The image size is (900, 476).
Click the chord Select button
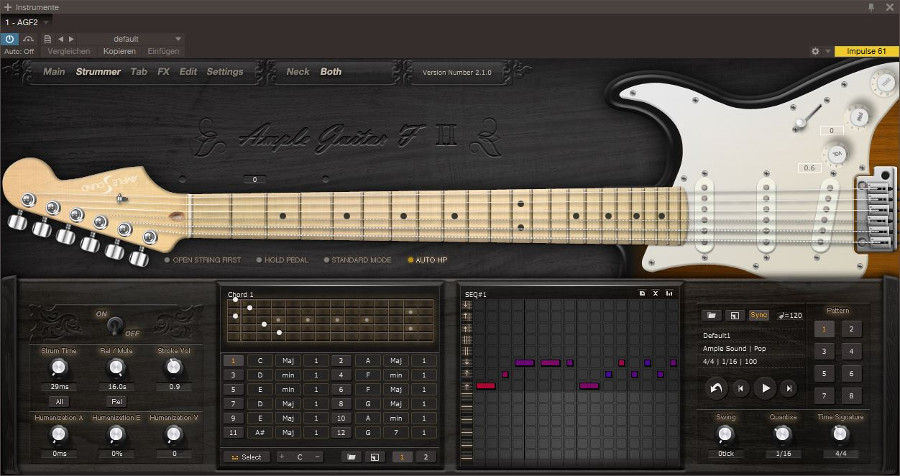(x=246, y=457)
